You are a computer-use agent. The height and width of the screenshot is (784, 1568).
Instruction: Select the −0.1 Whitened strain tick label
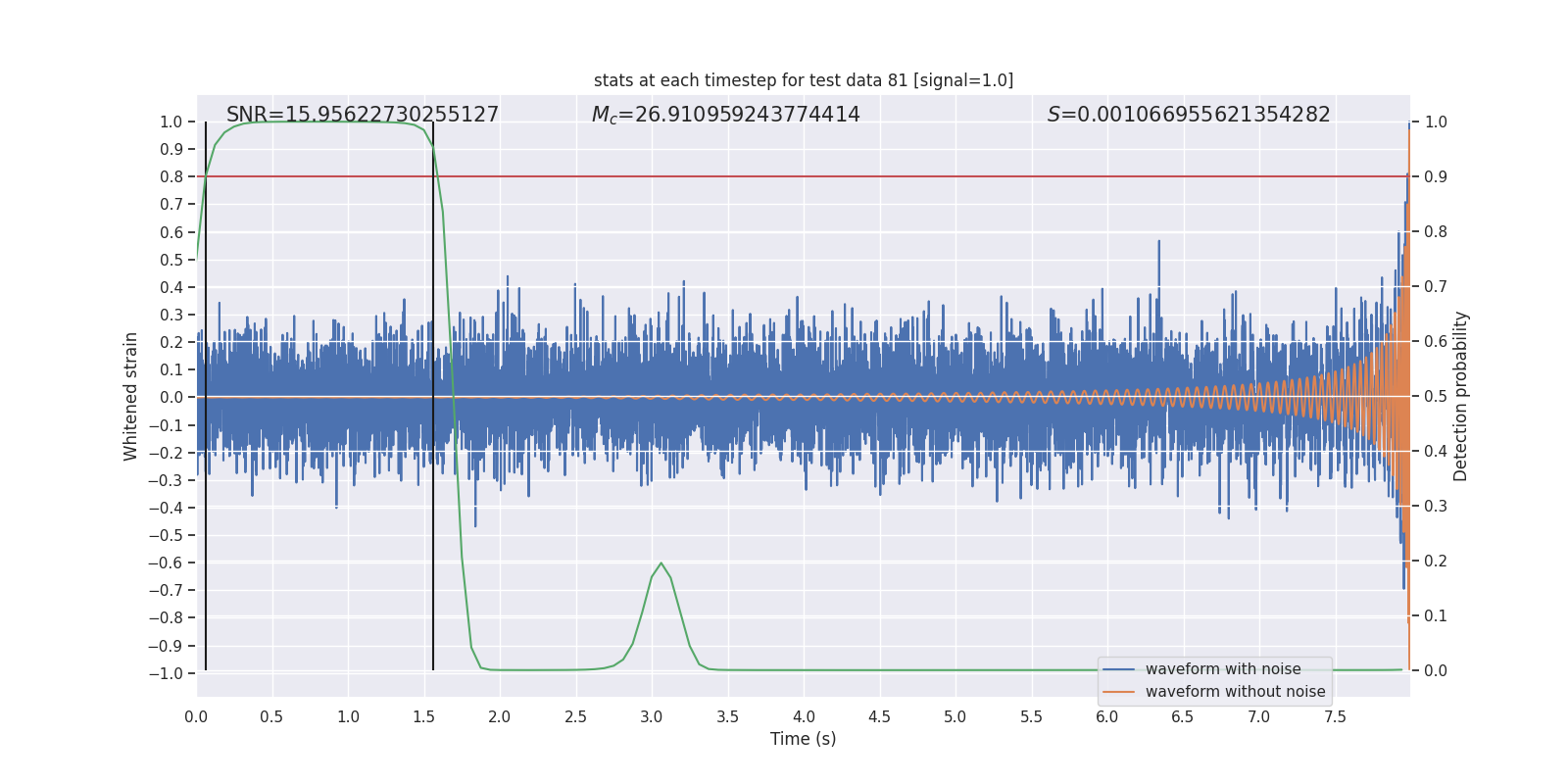click(x=166, y=425)
